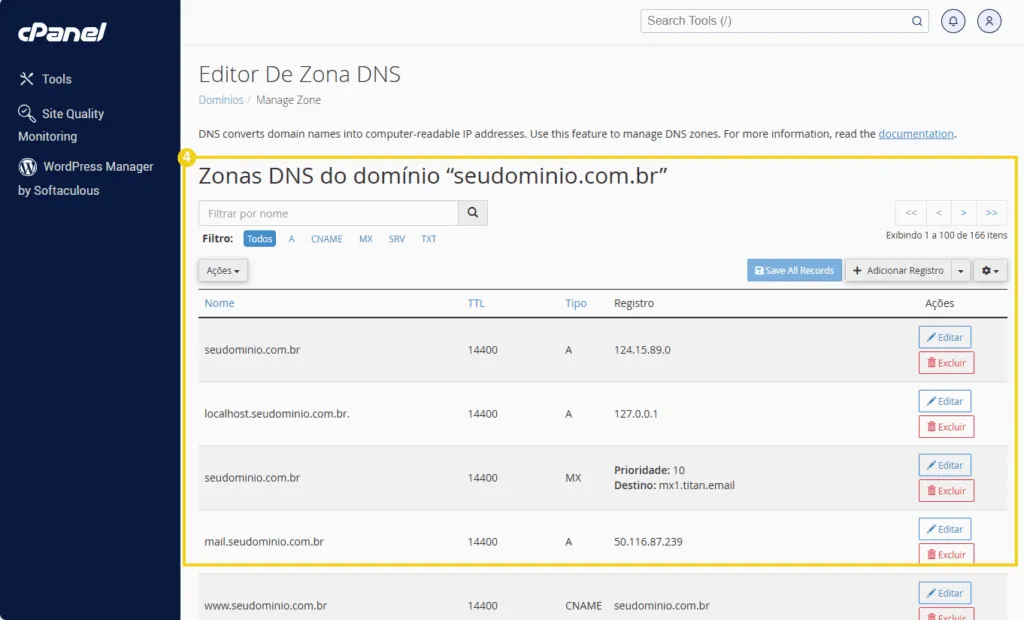Filter records by MX type
The height and width of the screenshot is (620, 1024).
(x=366, y=239)
